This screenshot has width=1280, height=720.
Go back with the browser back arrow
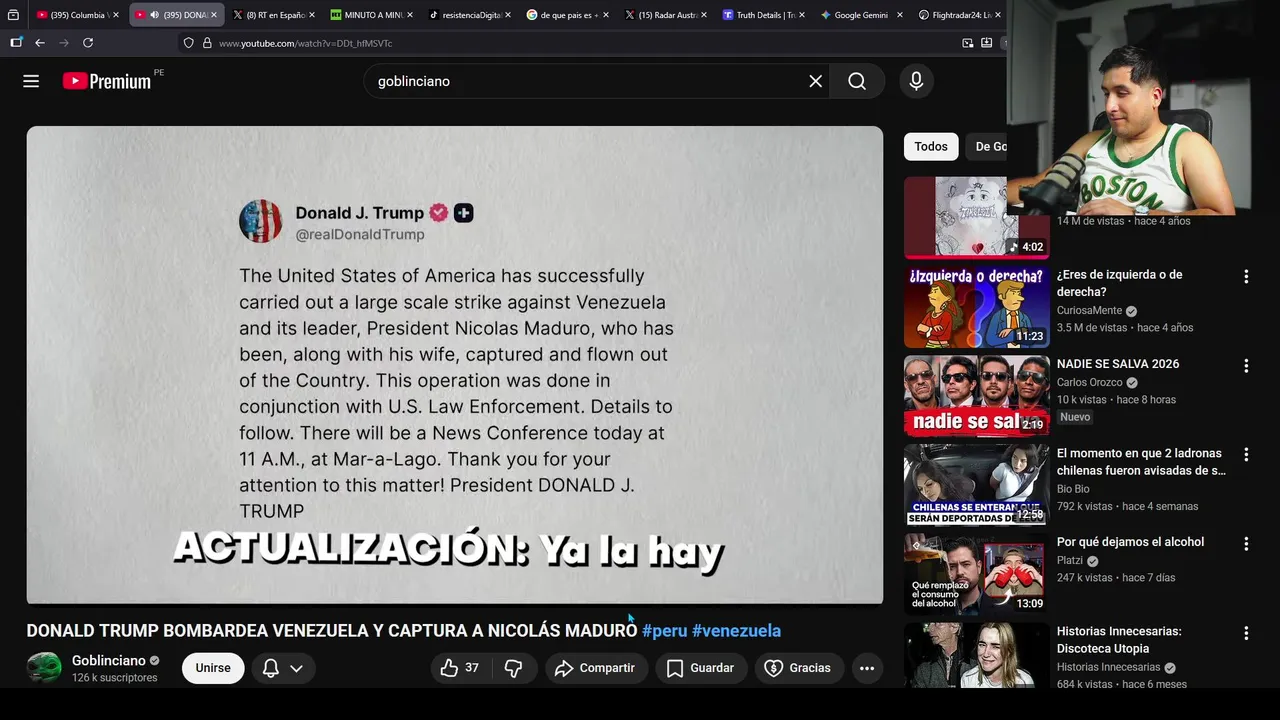point(39,43)
